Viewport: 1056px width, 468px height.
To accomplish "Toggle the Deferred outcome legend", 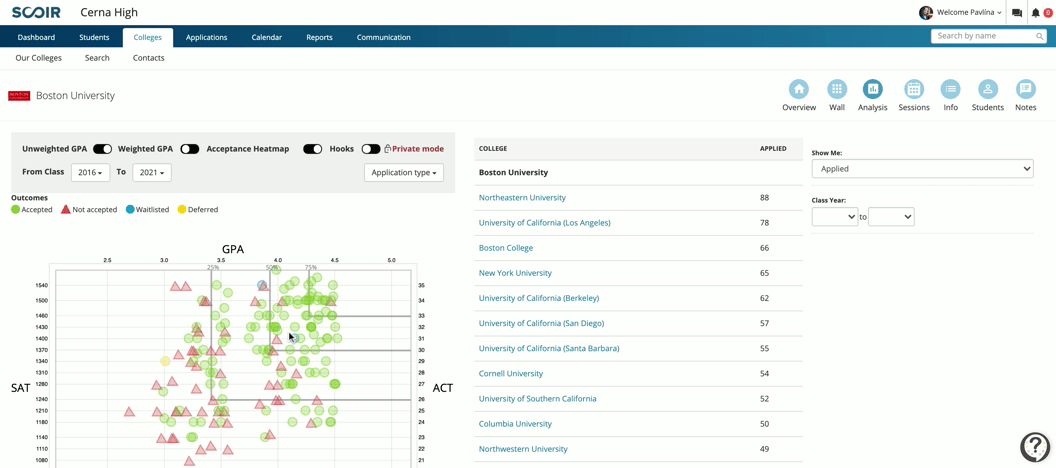I will pyautogui.click(x=198, y=209).
